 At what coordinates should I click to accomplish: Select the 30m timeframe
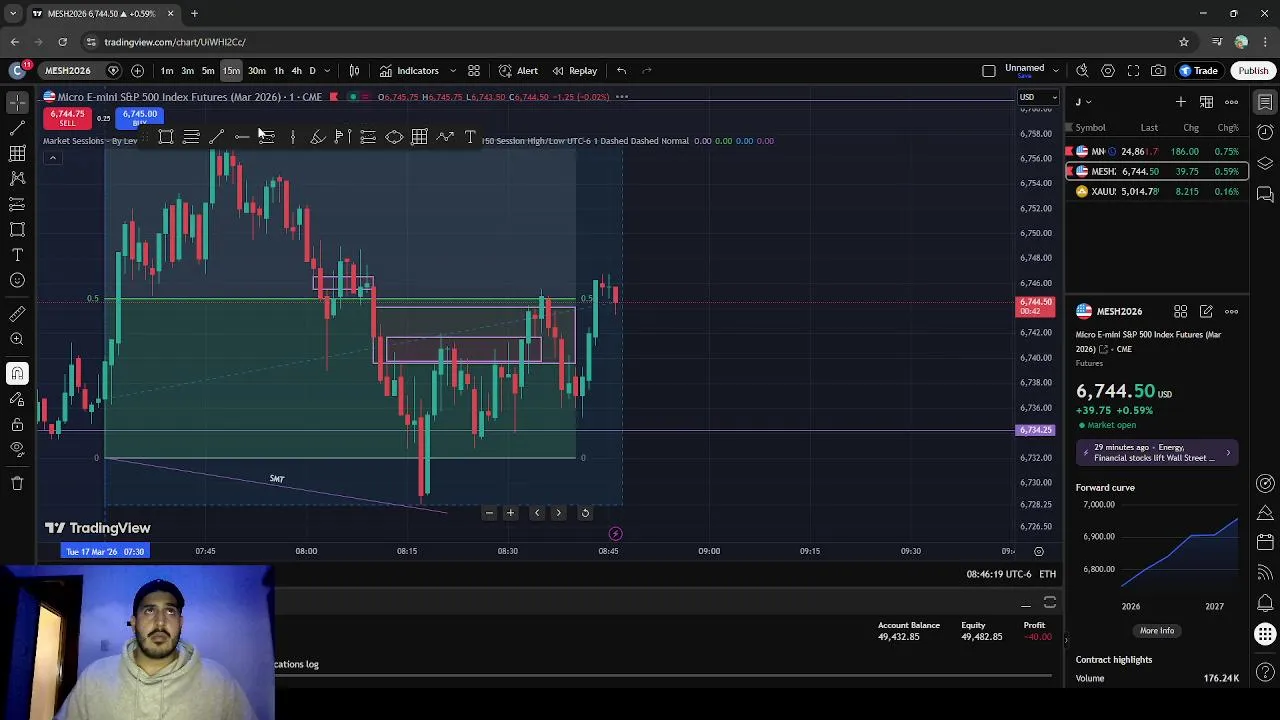257,71
